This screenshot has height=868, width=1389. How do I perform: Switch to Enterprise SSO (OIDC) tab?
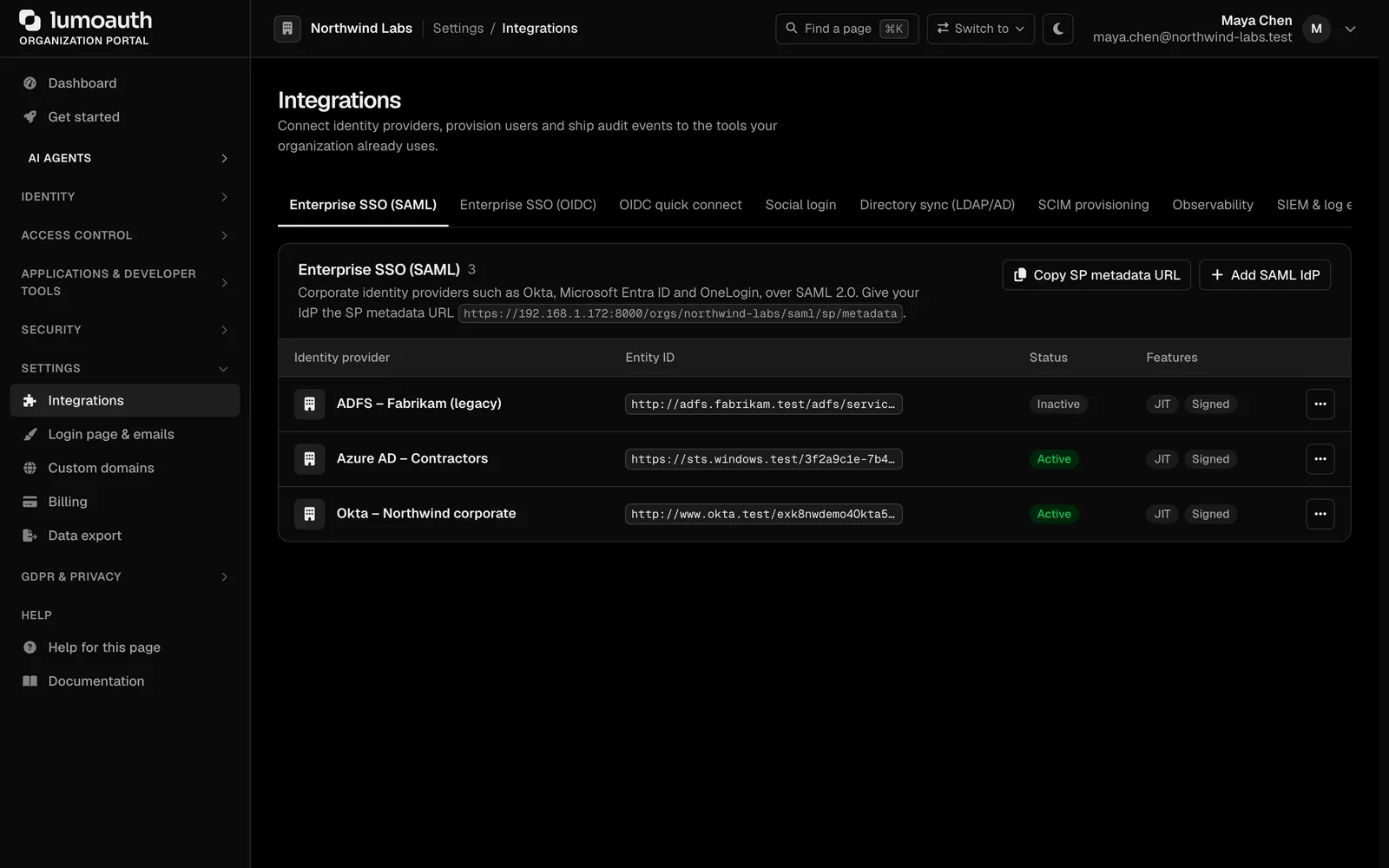coord(528,205)
